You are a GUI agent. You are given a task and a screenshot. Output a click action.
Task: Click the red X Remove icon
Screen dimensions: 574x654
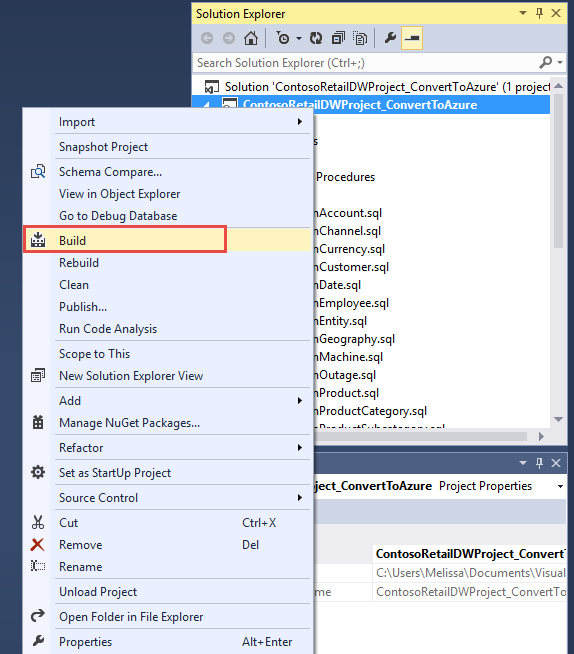[x=38, y=544]
